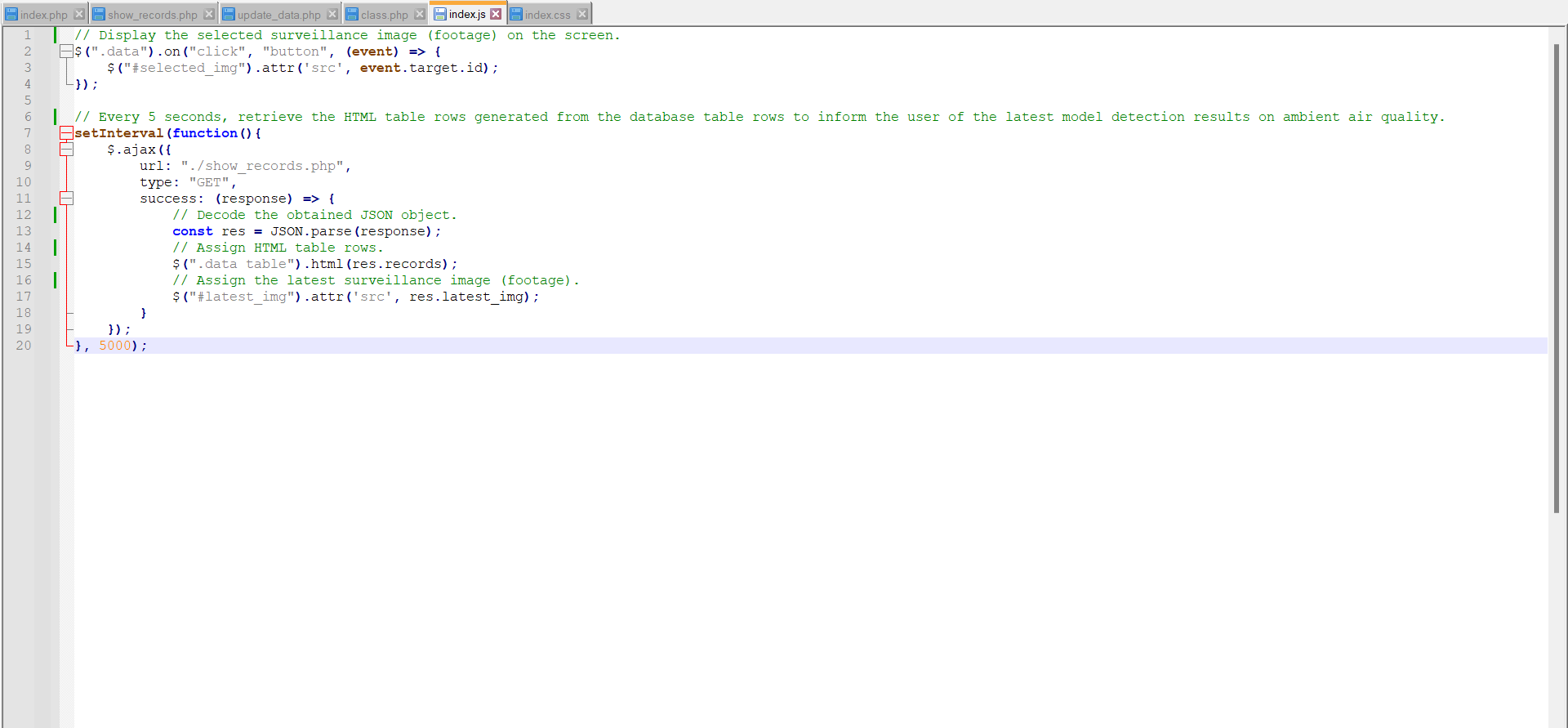Close the index.php tab
The height and width of the screenshot is (728, 1568).
(x=79, y=15)
